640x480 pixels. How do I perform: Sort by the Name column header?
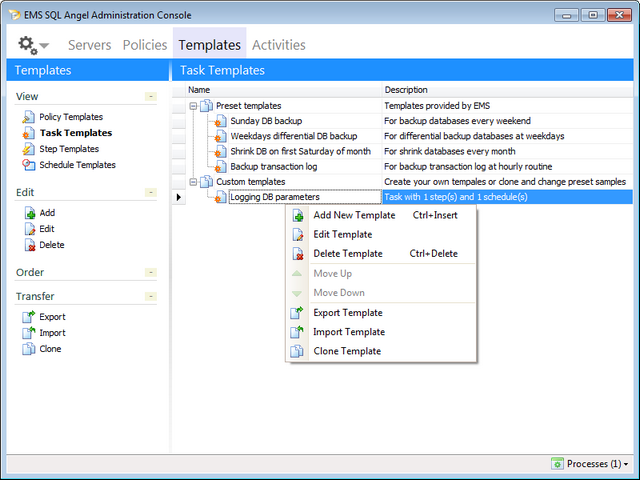click(x=284, y=90)
